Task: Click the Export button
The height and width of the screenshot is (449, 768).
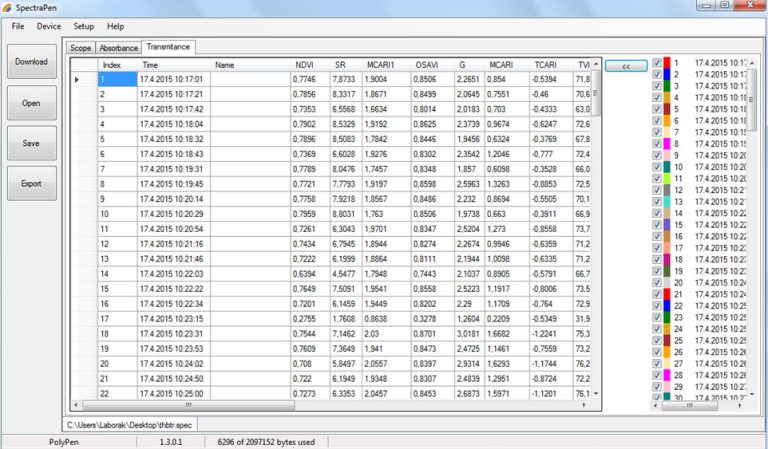Action: point(31,184)
